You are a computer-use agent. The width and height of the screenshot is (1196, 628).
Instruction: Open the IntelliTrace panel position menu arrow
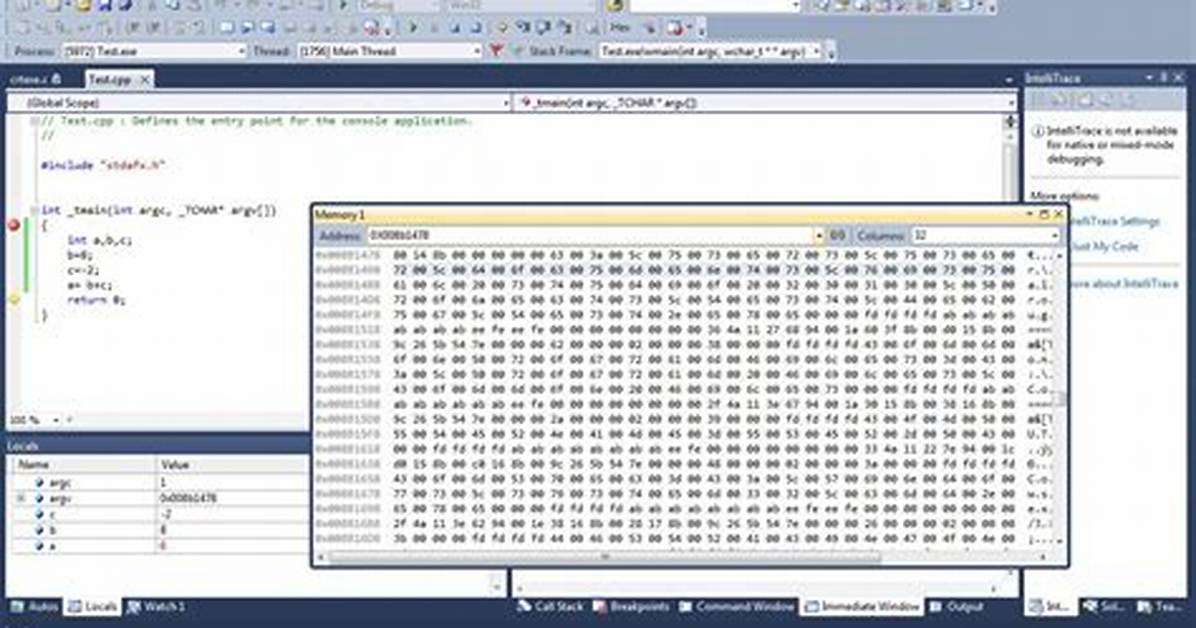click(1149, 77)
